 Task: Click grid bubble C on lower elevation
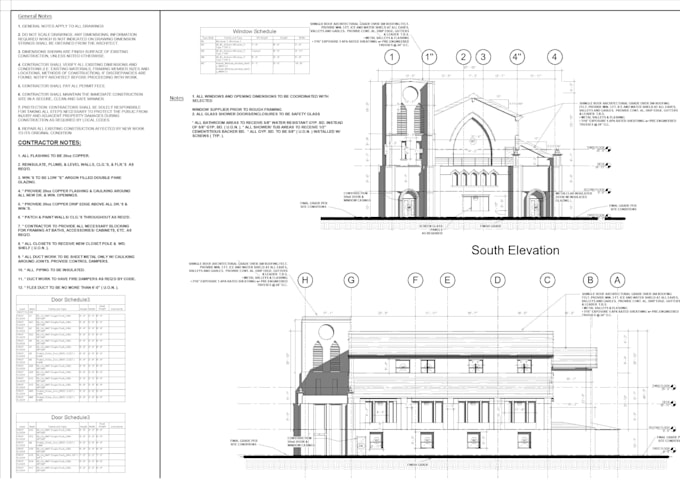click(547, 280)
